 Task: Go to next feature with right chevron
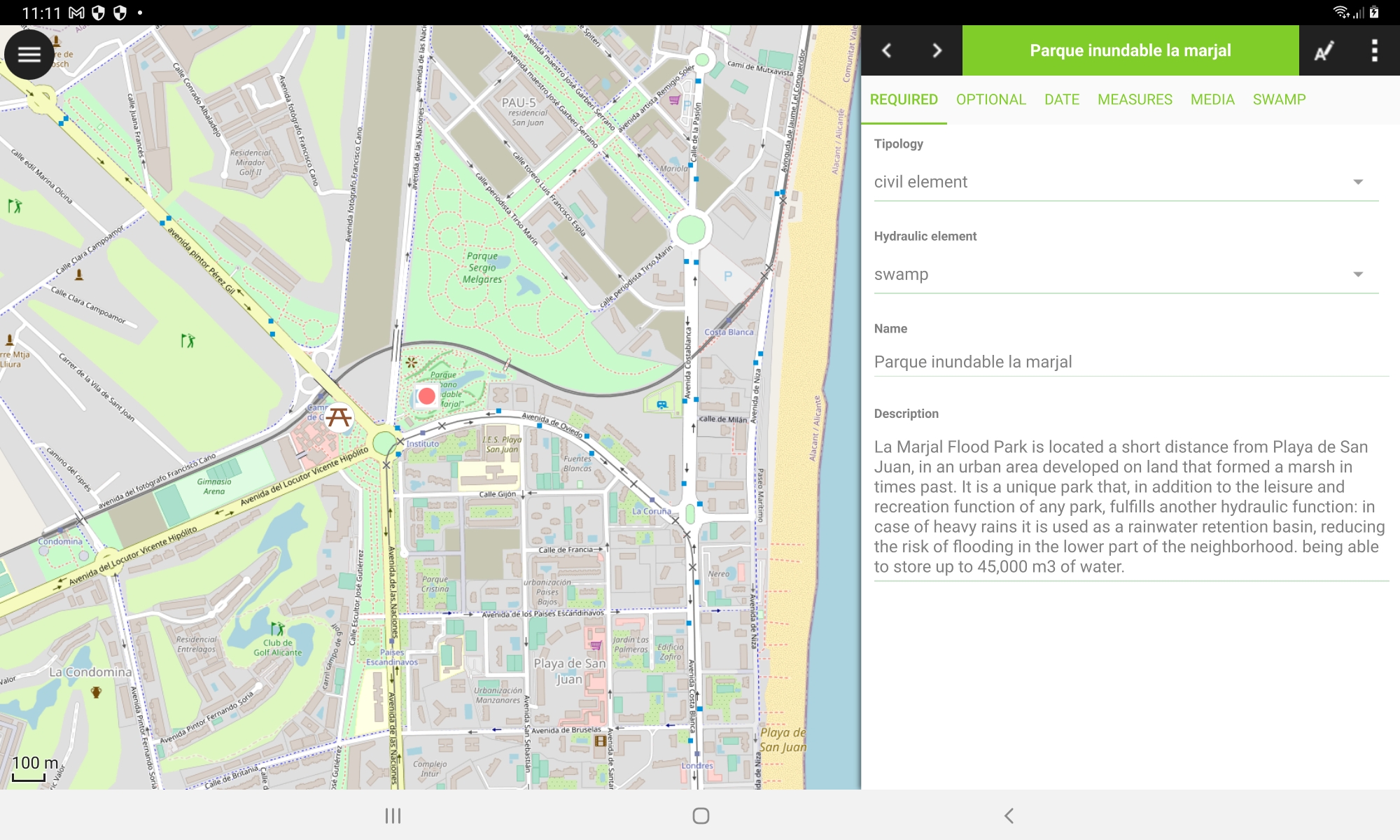[937, 50]
